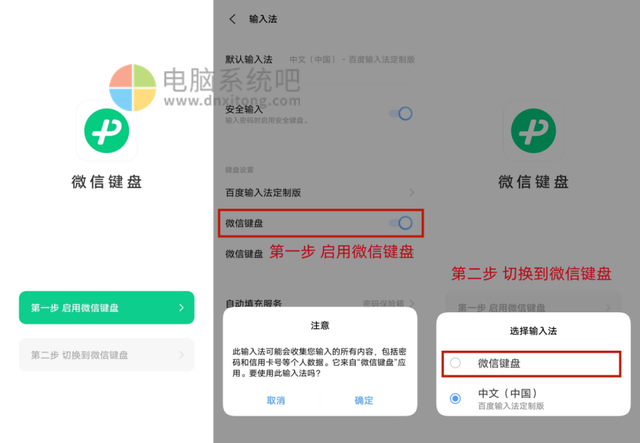The height and width of the screenshot is (443, 640).
Task: Tap the arrow on the greyed 第二步 button
Action: [181, 355]
